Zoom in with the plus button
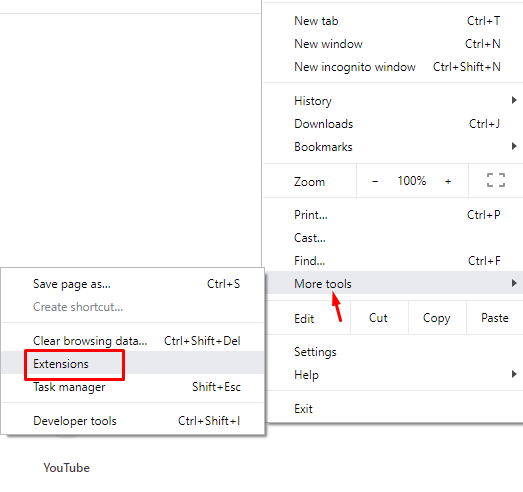Screen dimensions: 523x492 (x=448, y=181)
